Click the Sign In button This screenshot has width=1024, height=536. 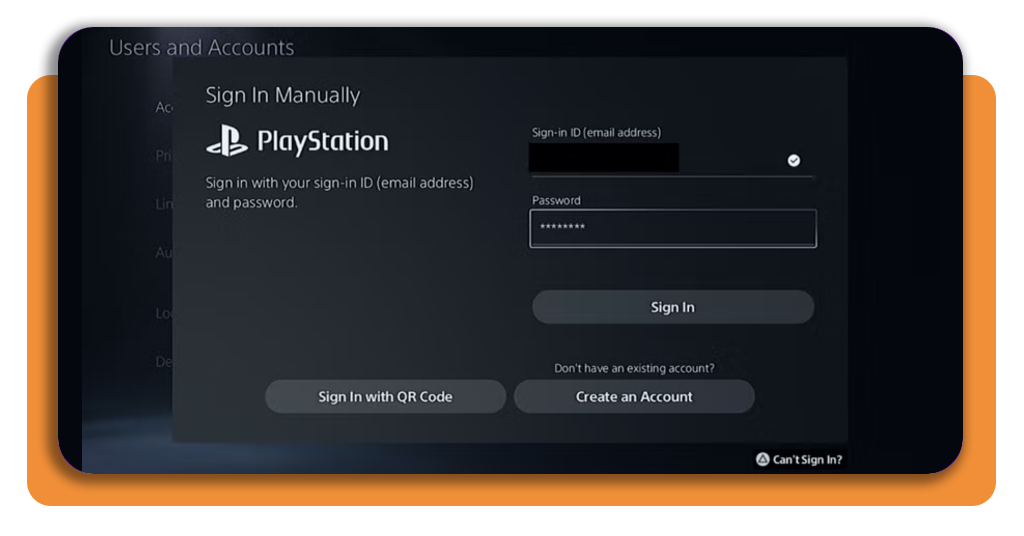[673, 307]
